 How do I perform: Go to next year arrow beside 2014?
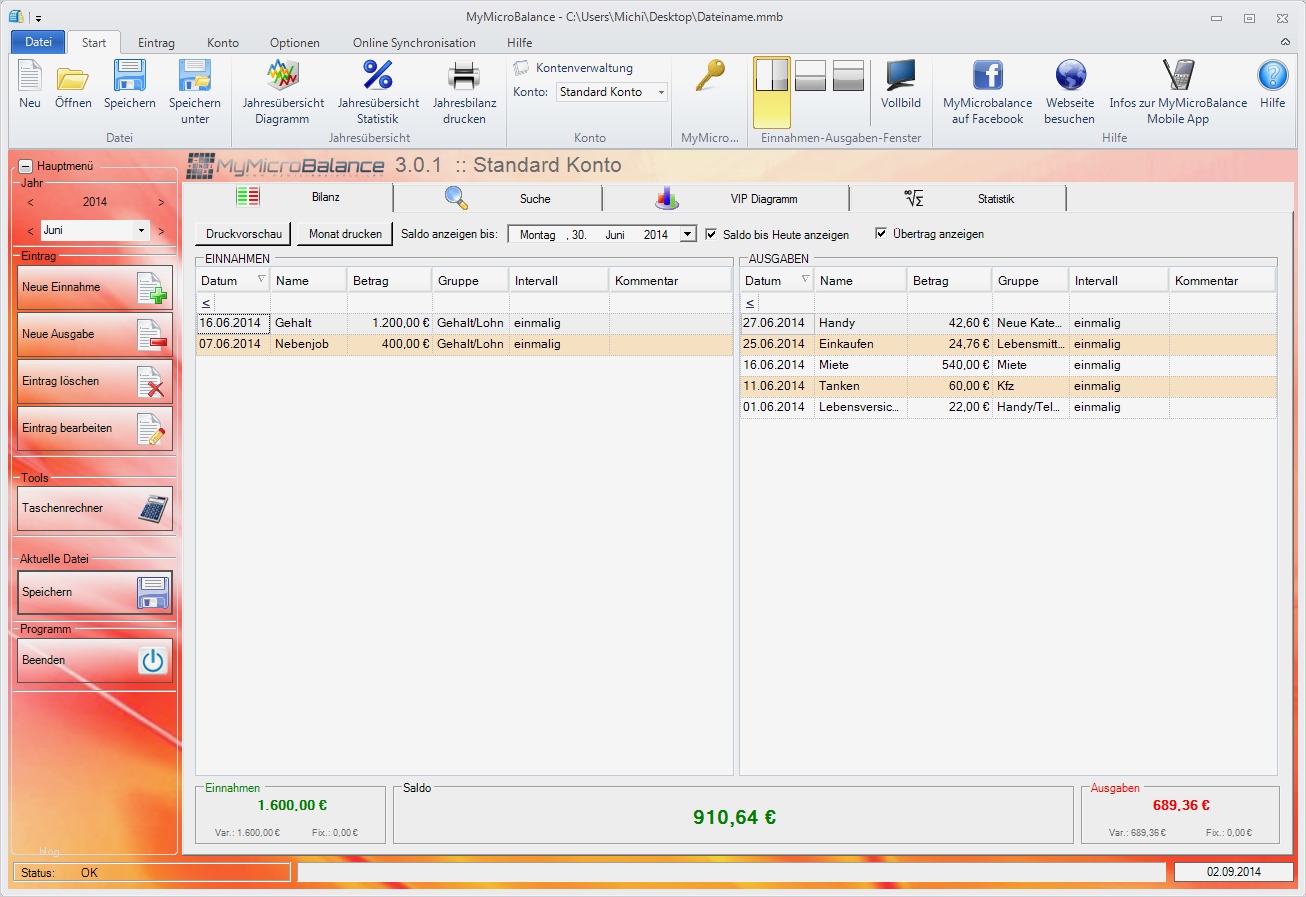161,202
